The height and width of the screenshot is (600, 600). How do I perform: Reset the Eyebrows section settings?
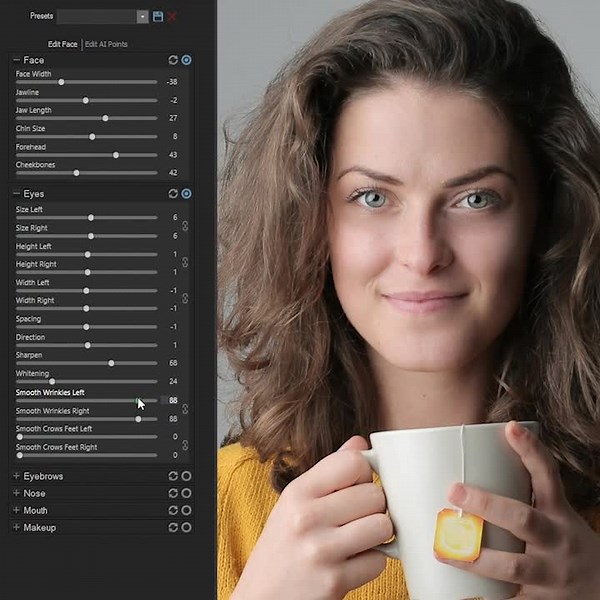point(173,476)
